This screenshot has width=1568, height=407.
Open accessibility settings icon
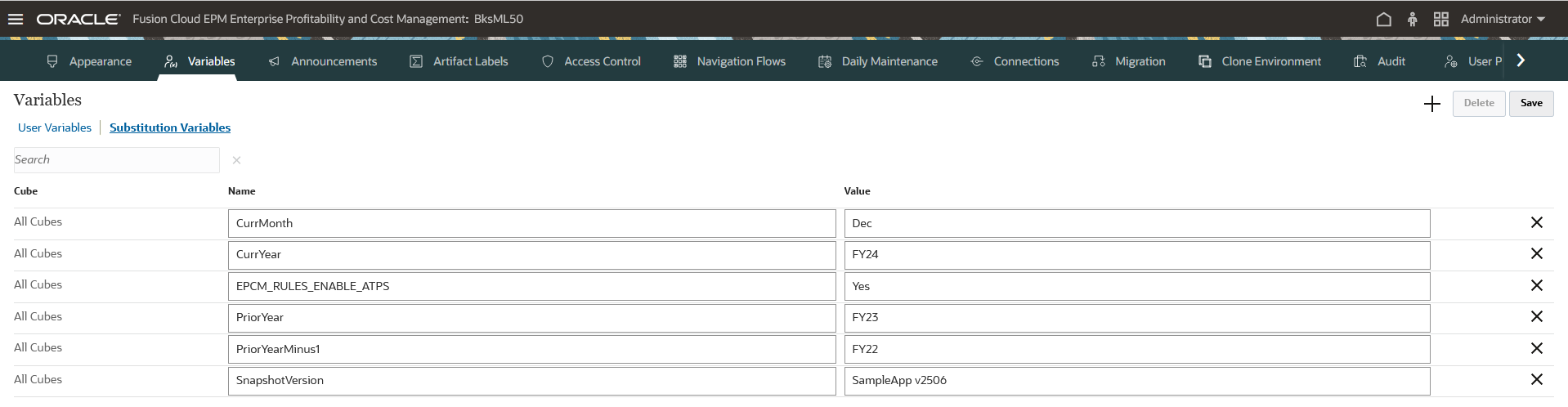pos(1412,19)
